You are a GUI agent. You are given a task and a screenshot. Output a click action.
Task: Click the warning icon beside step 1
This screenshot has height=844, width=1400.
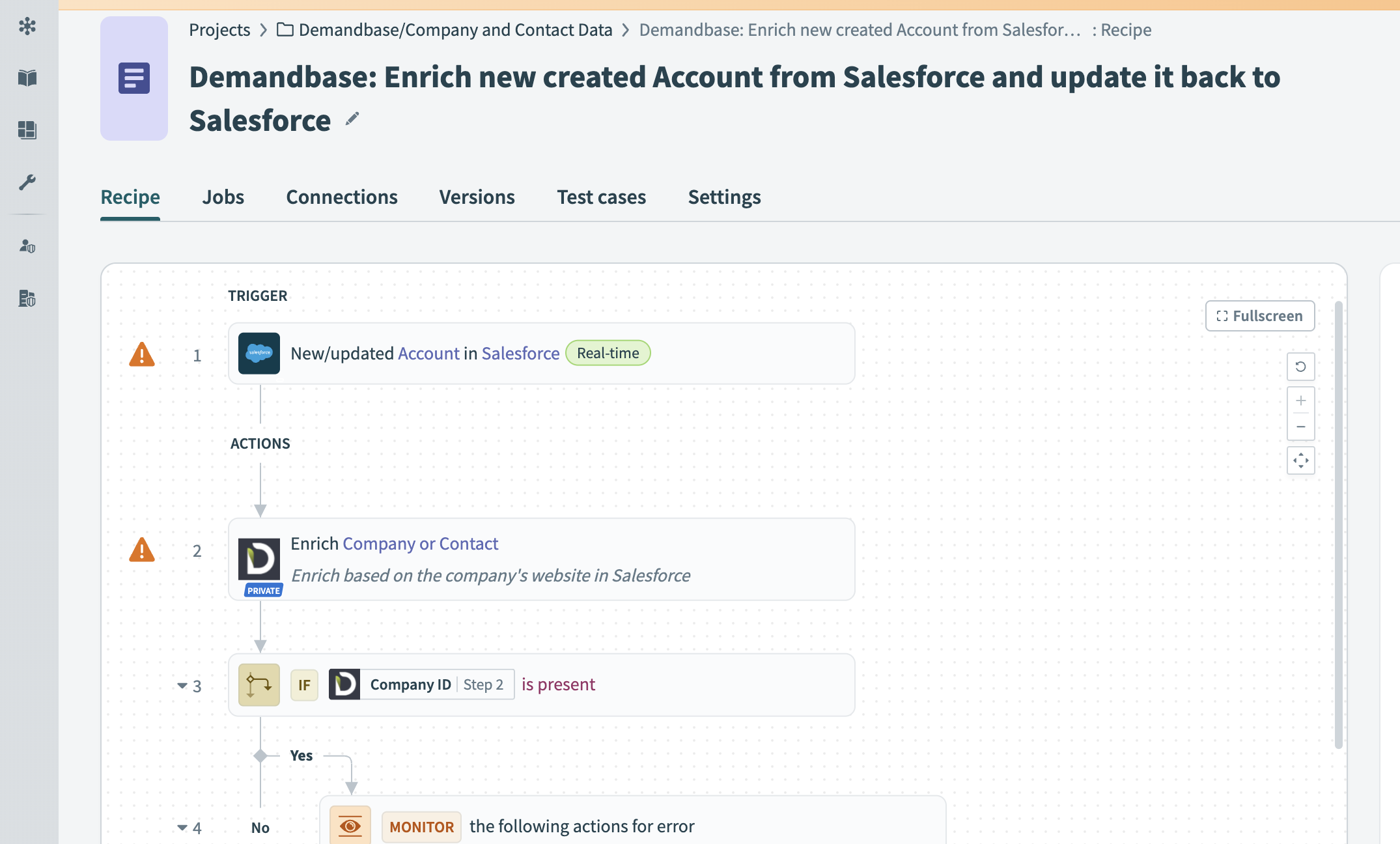click(x=142, y=355)
